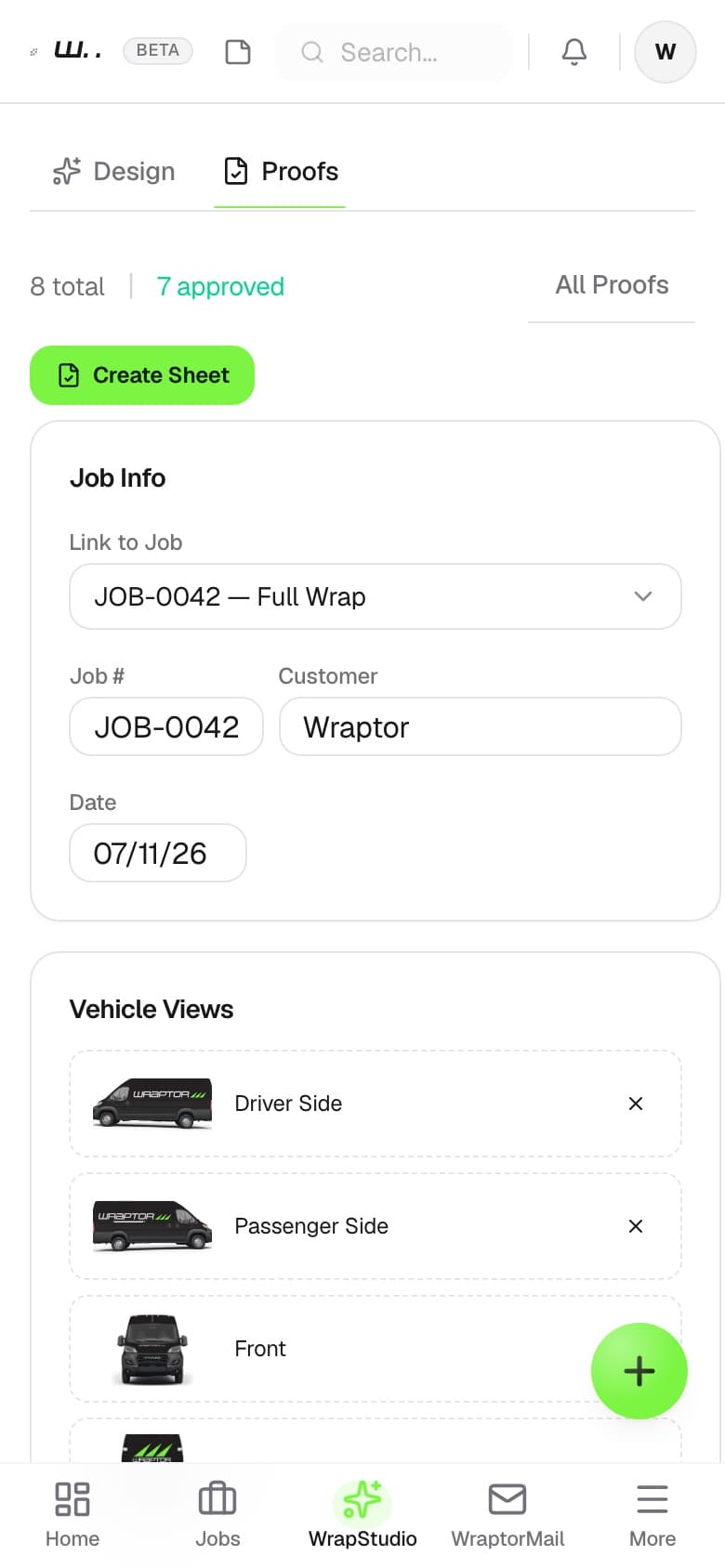Image resolution: width=725 pixels, height=1568 pixels.
Task: Click the Vehicle Views heading
Action: pyautogui.click(x=152, y=1009)
